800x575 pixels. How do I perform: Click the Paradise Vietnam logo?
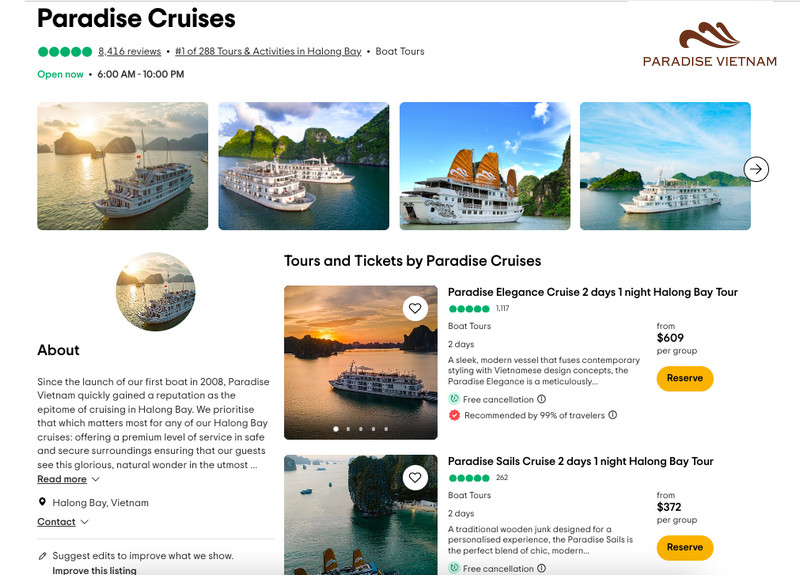pyautogui.click(x=709, y=45)
